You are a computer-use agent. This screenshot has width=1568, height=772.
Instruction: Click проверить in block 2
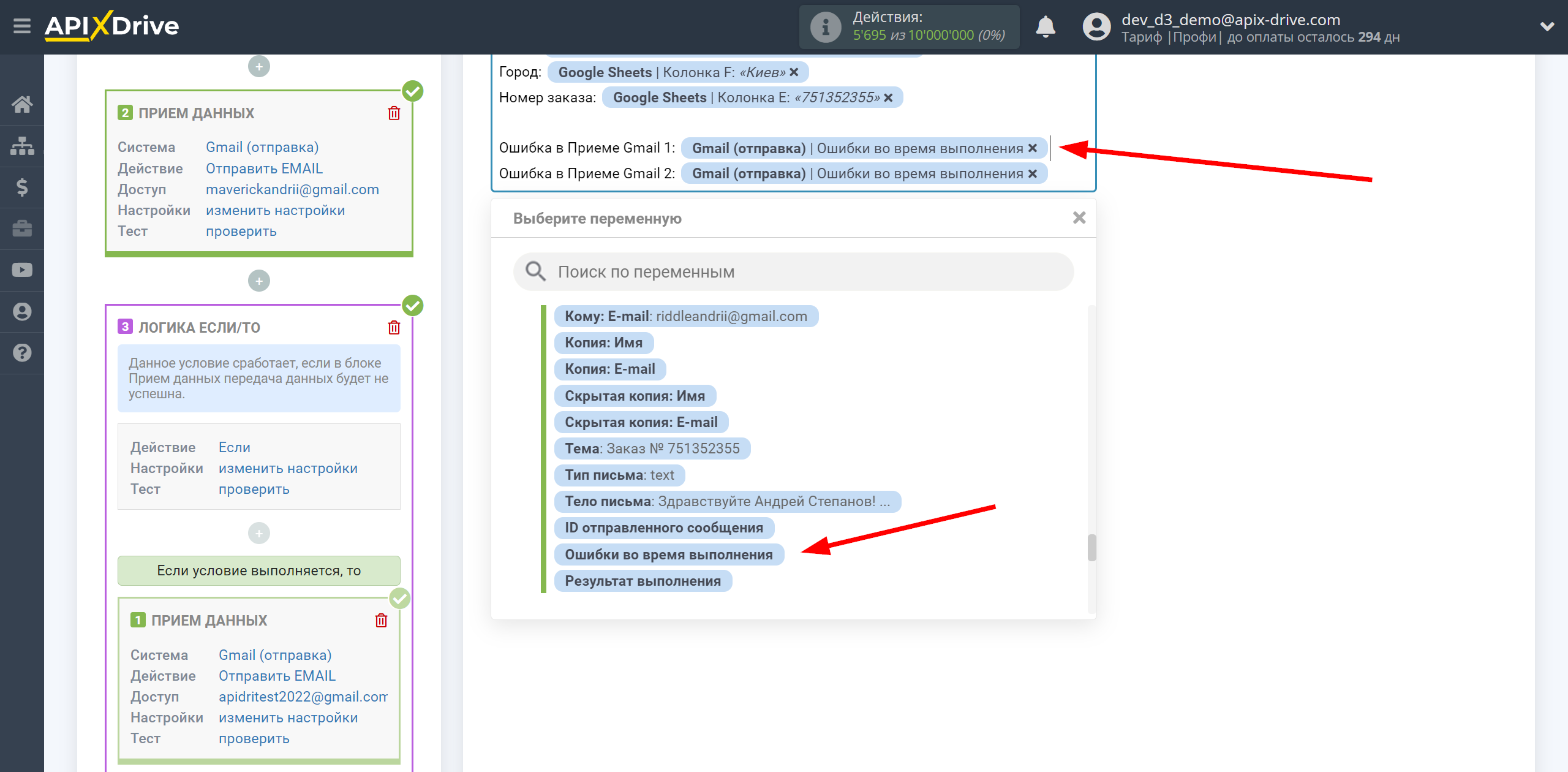click(x=241, y=231)
